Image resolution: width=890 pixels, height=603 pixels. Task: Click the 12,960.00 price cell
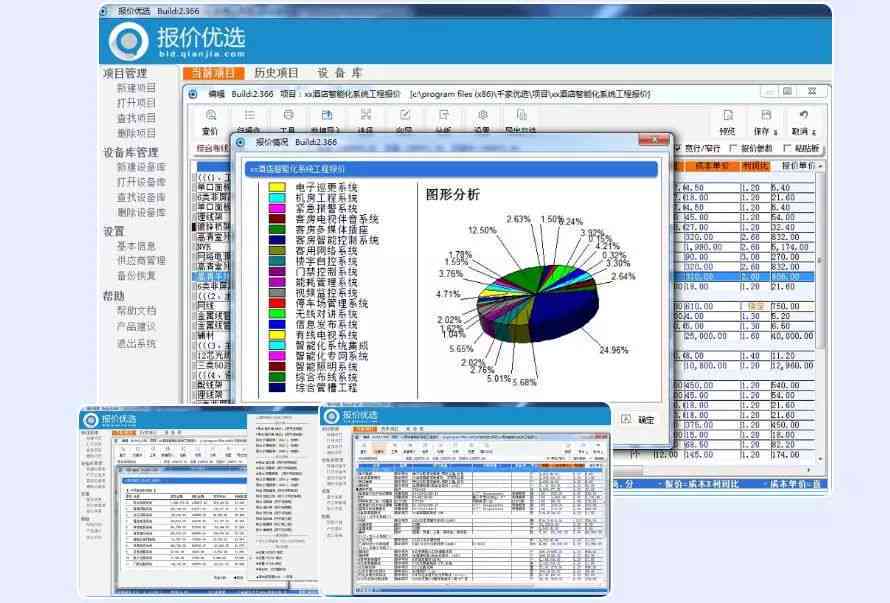(x=792, y=366)
